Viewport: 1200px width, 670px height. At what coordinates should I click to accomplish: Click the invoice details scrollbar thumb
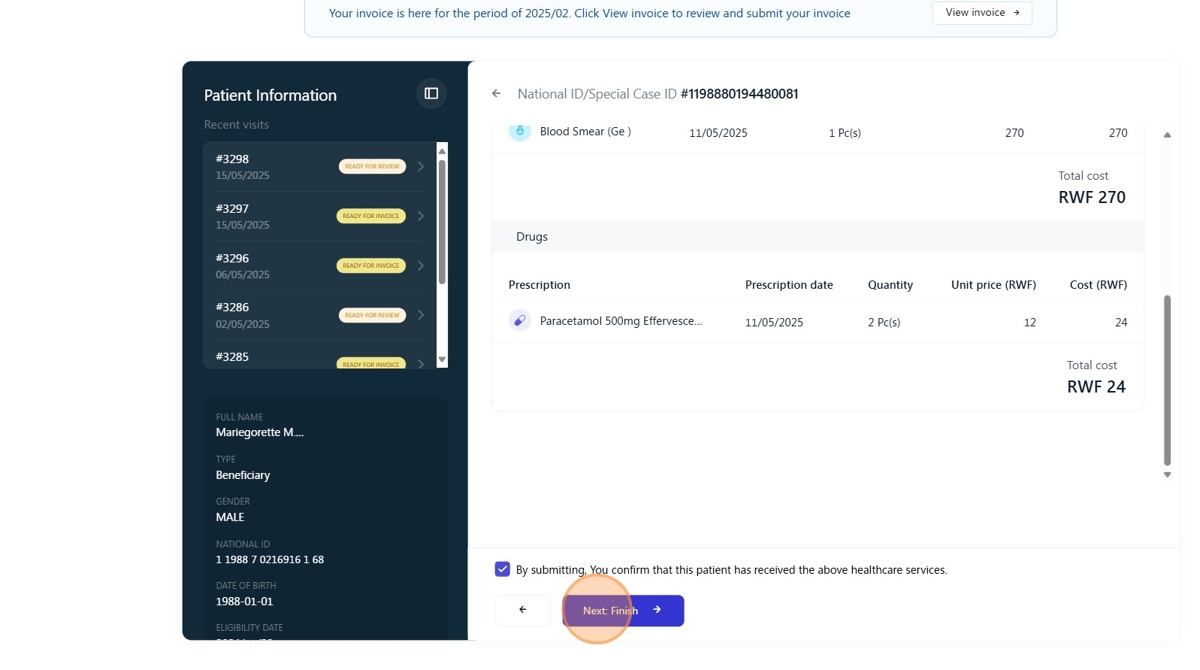[1167, 380]
